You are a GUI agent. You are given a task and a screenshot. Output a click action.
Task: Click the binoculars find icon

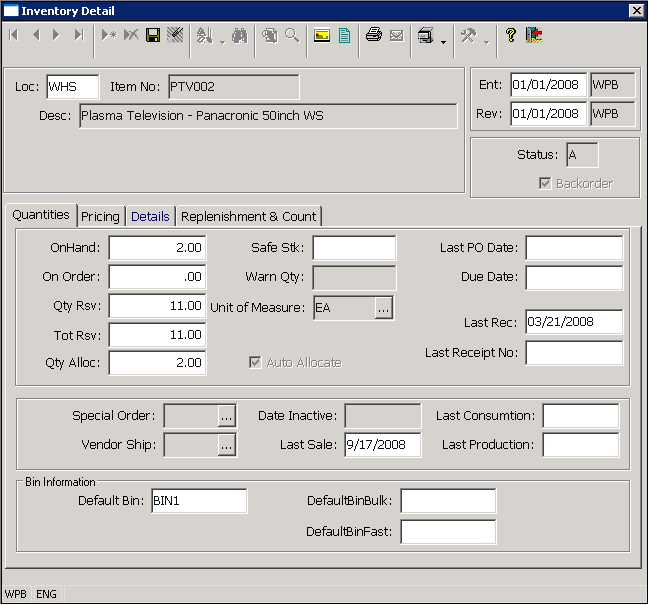click(x=240, y=36)
